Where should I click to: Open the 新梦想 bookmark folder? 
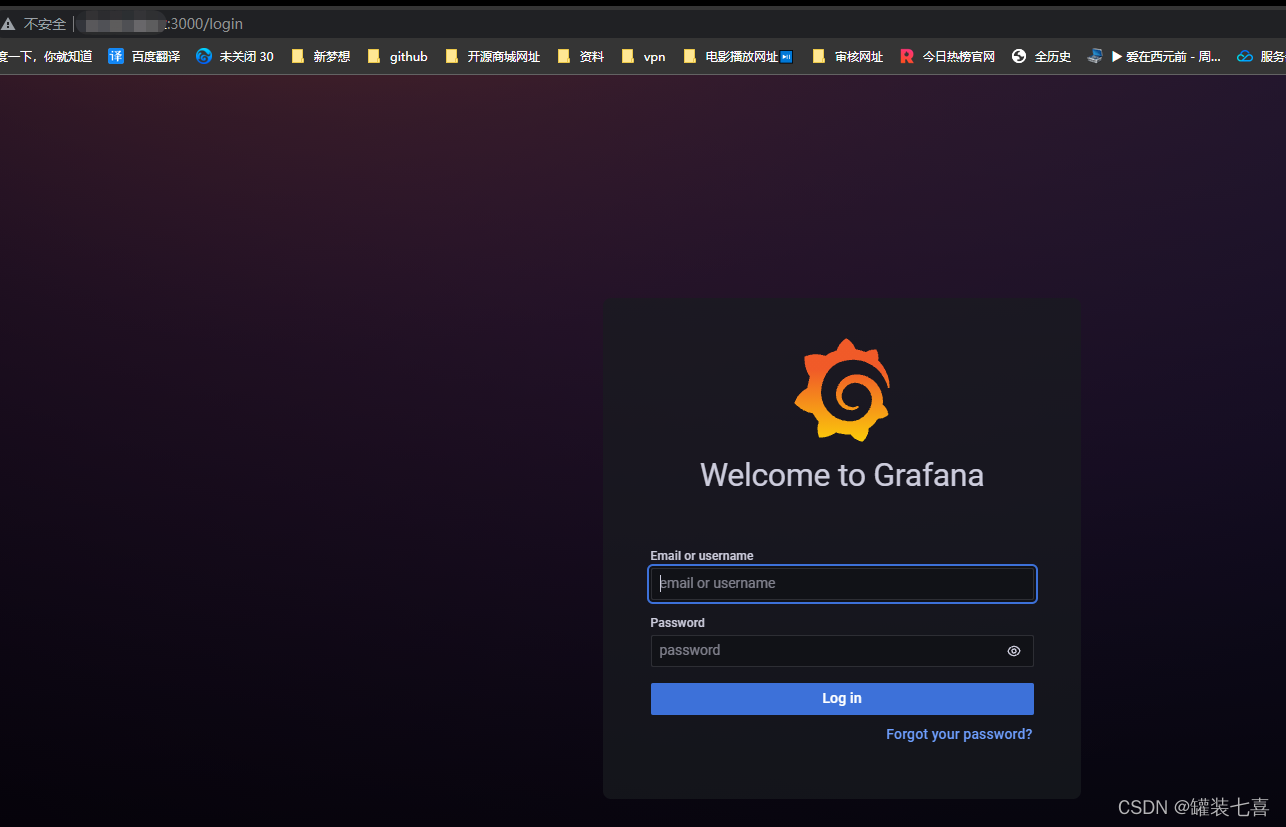320,56
